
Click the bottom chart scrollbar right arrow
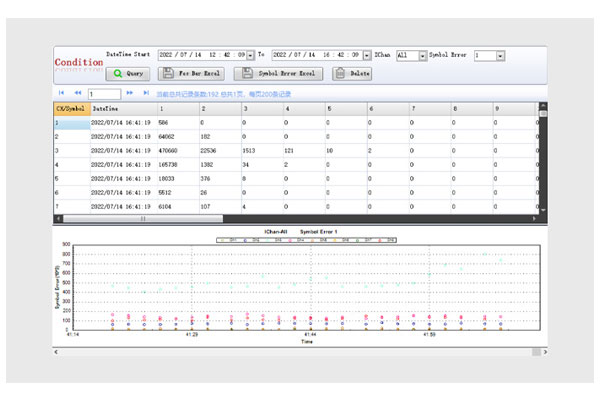pos(545,352)
